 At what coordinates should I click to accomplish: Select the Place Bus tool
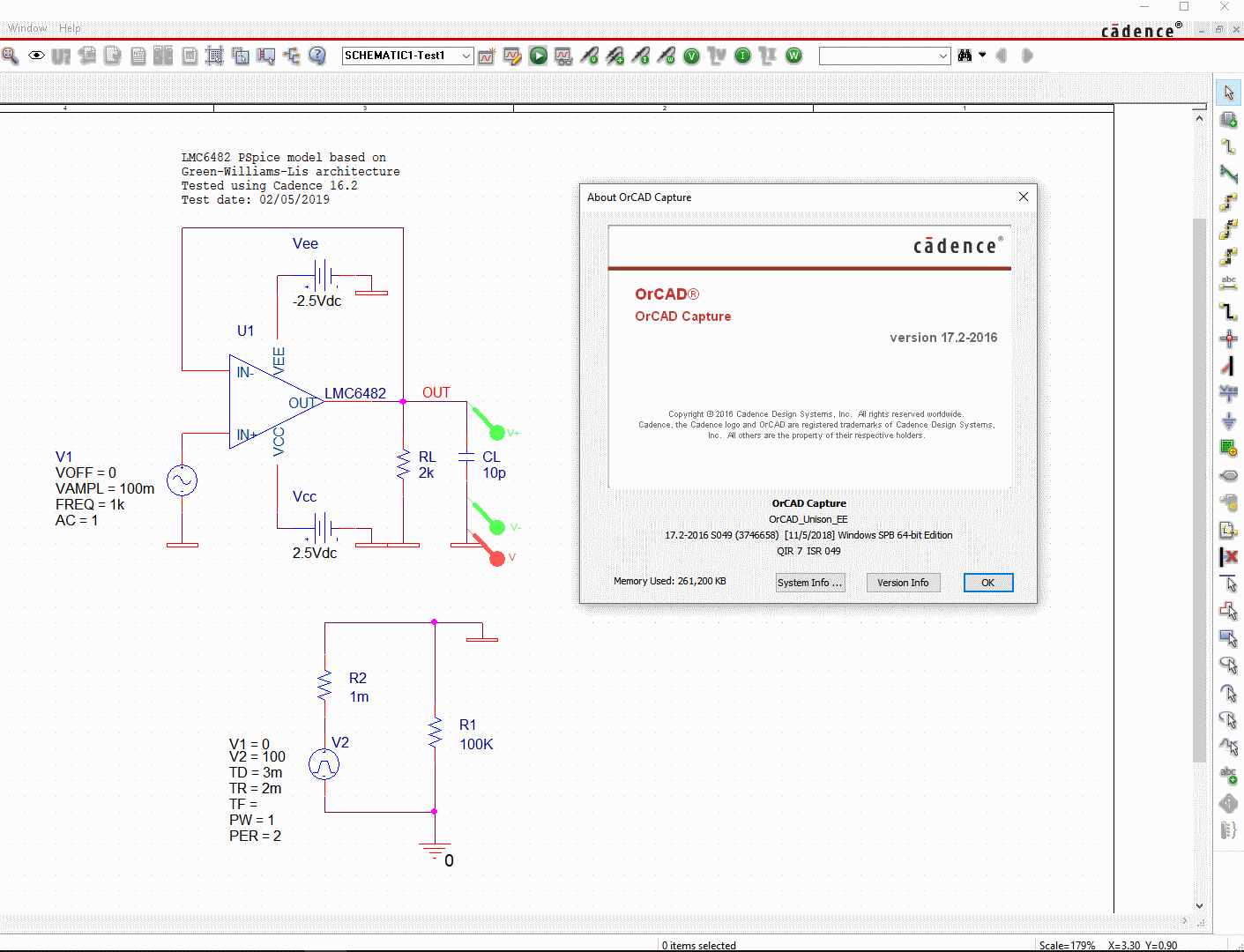point(1229,310)
